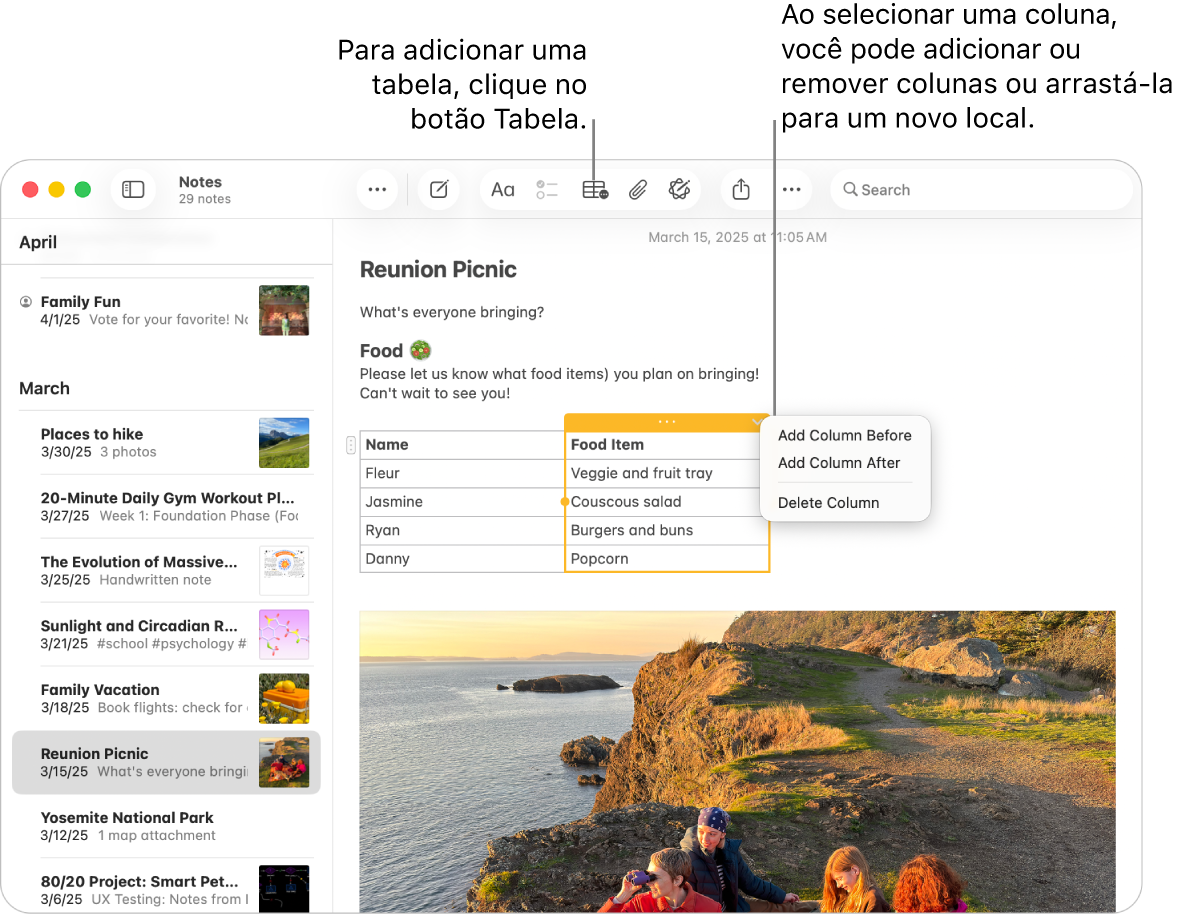The image size is (1194, 915).
Task: Choose Add Column After
Action: 838,463
